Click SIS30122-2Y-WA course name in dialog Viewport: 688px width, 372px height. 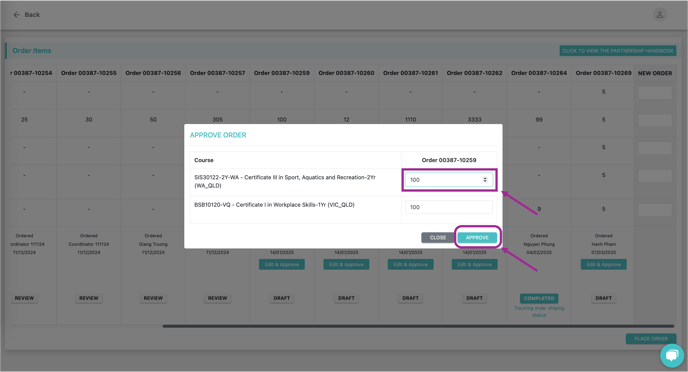(x=285, y=181)
